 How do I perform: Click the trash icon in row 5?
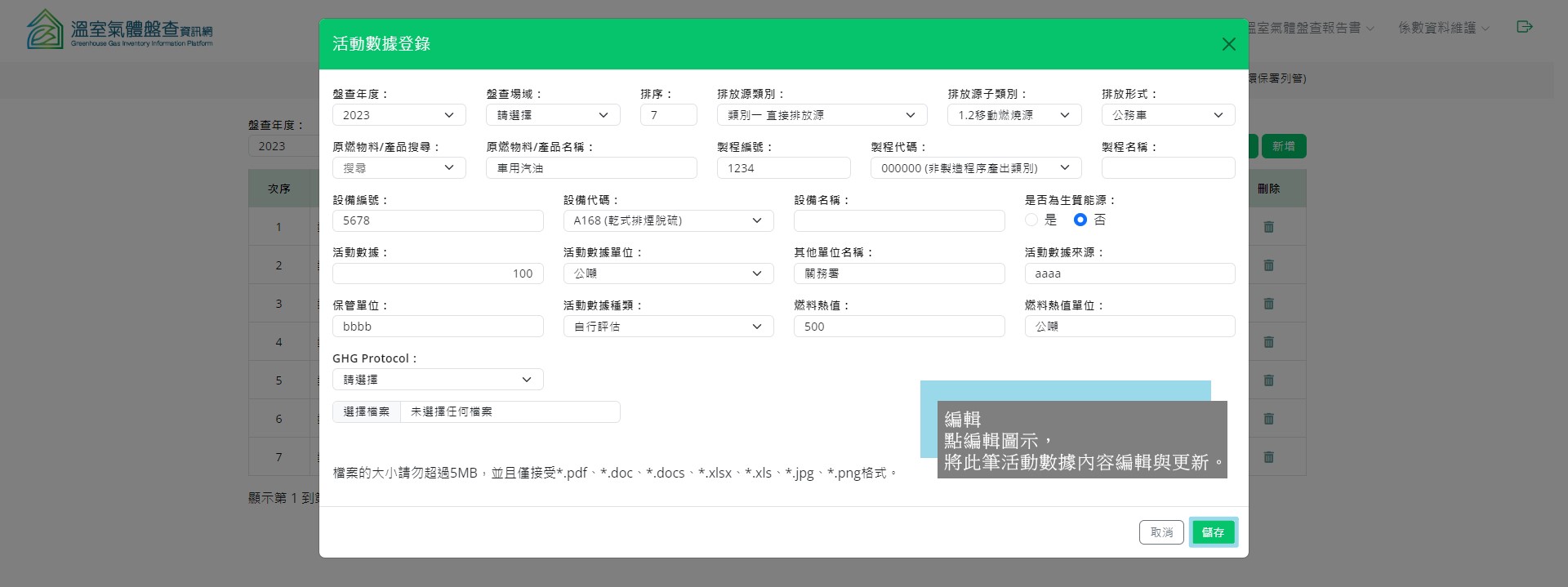[1268, 380]
